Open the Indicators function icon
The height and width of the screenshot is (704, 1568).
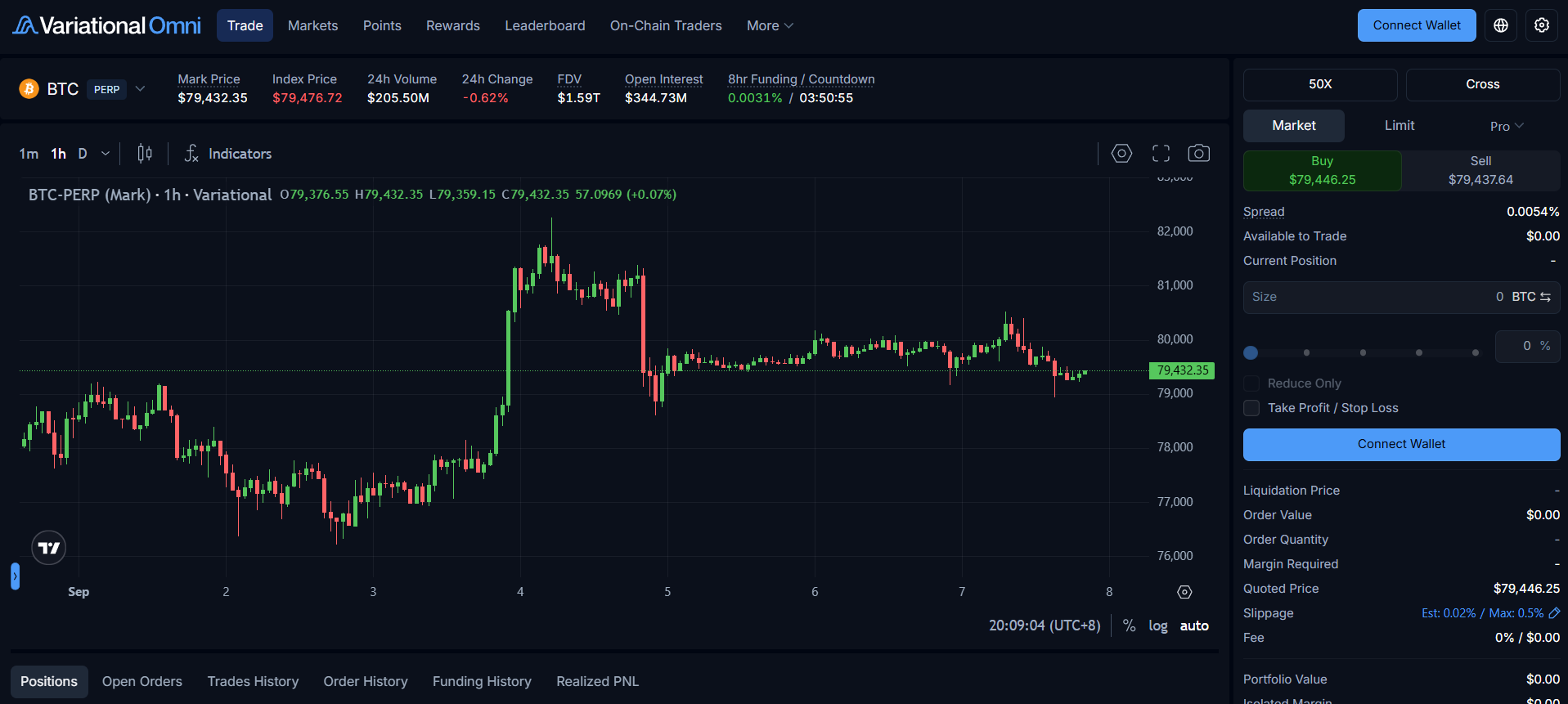pyautogui.click(x=191, y=153)
